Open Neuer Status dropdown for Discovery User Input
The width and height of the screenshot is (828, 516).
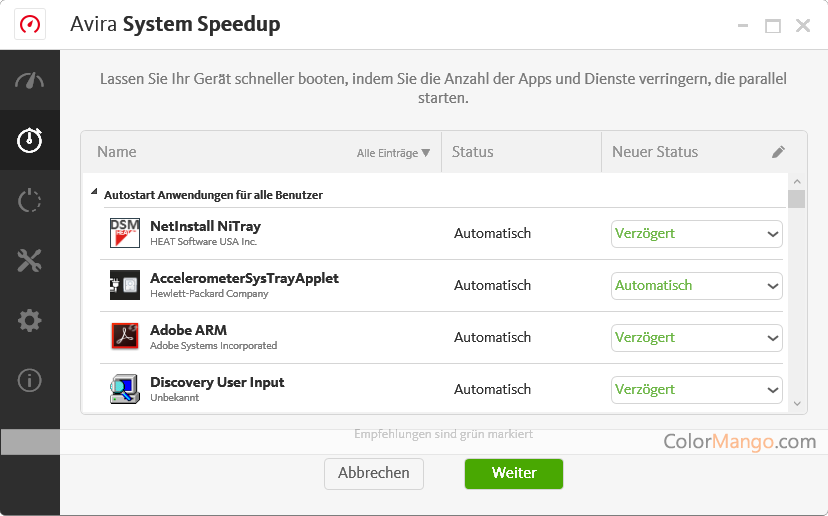click(697, 390)
